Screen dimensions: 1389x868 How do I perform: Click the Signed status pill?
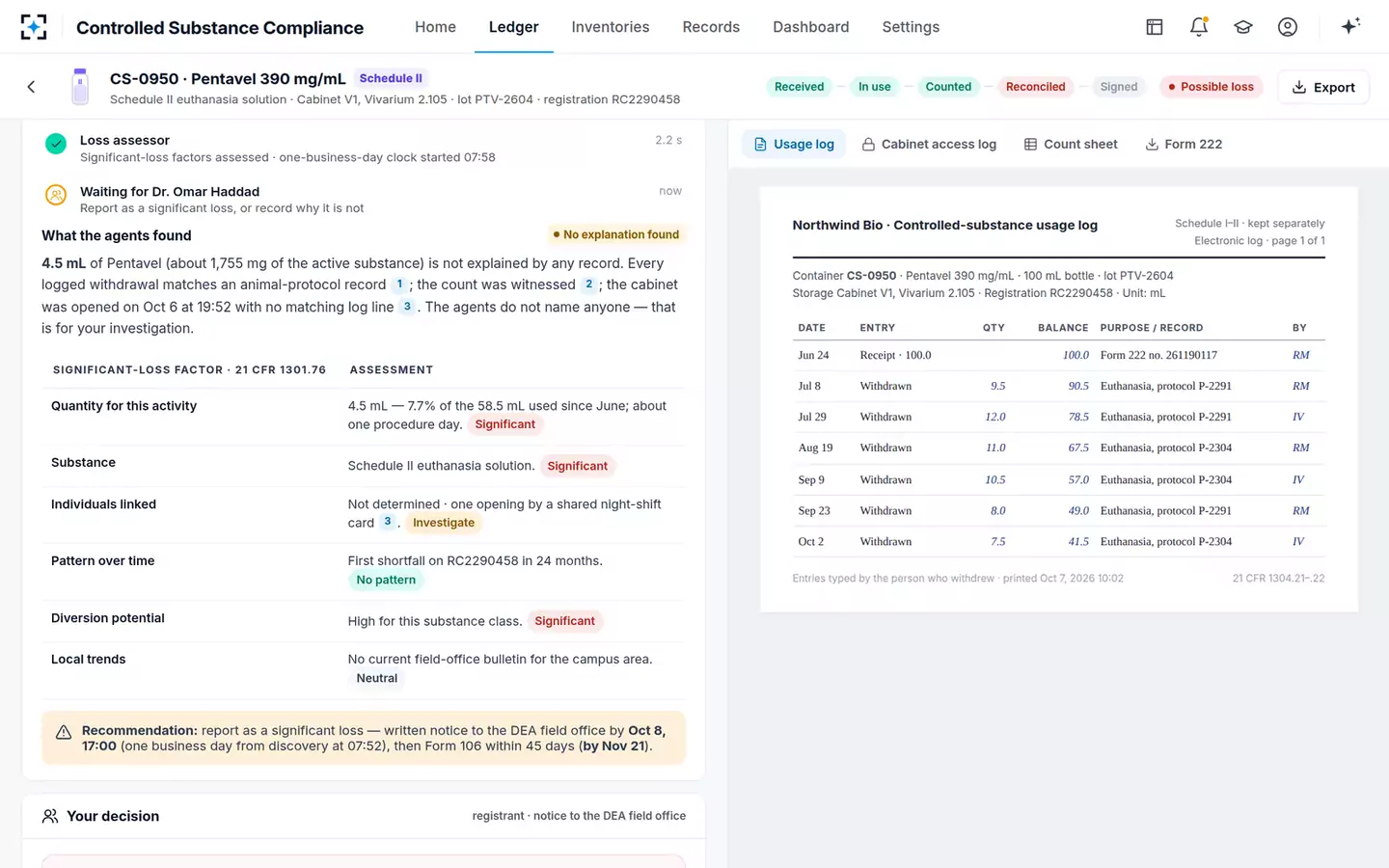coord(1119,87)
